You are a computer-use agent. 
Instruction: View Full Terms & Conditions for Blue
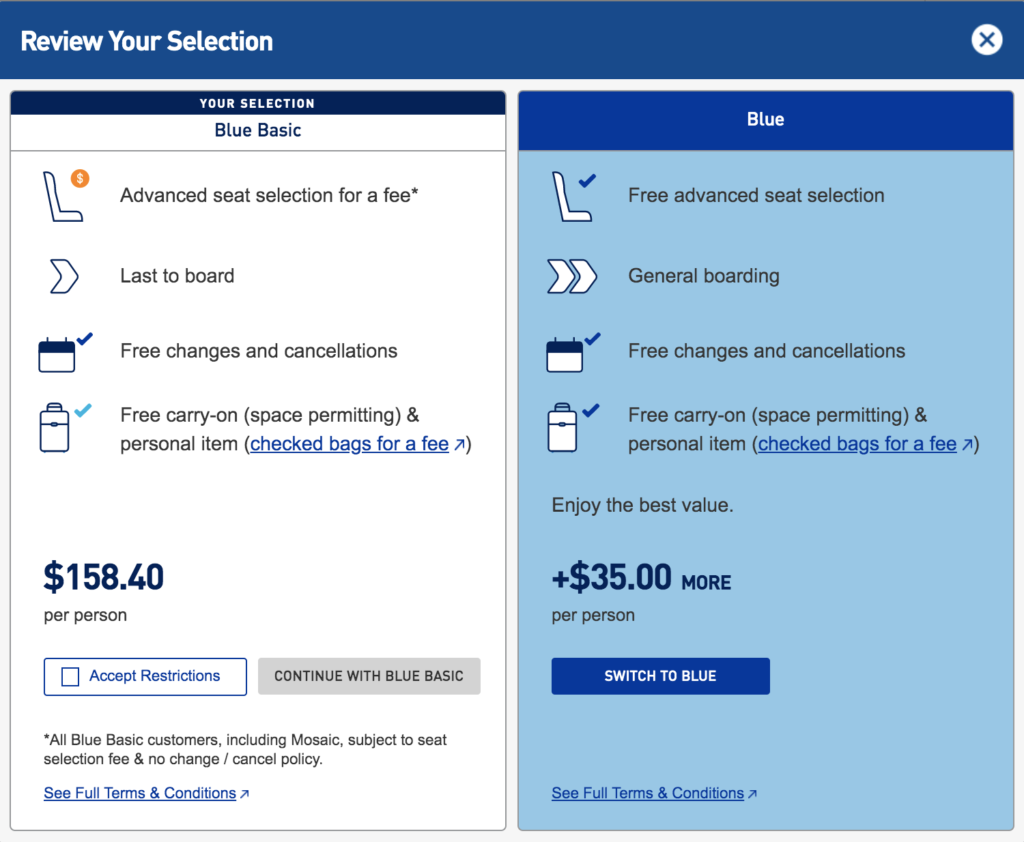648,793
